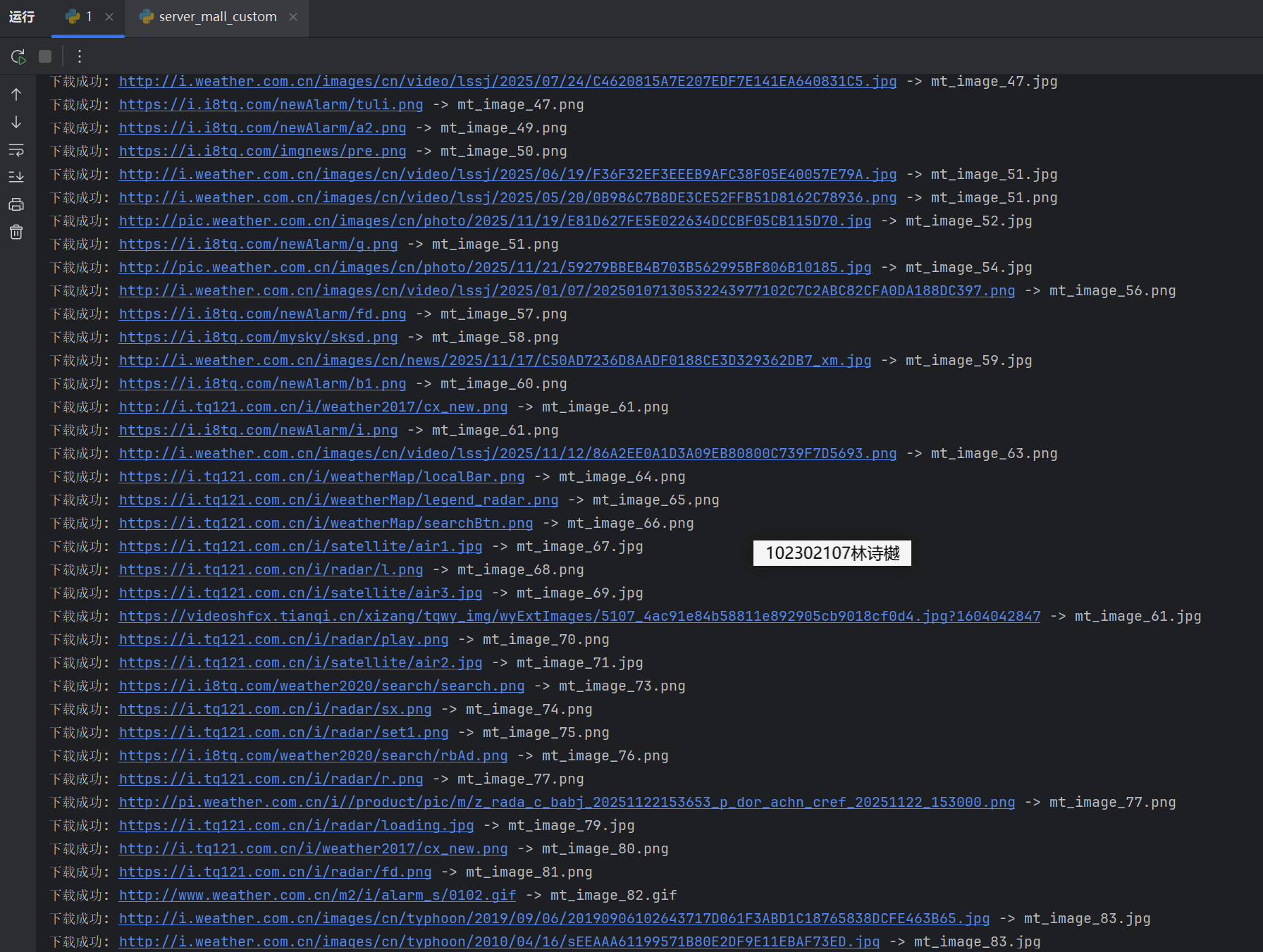Toggle soft-wrap for console output

[16, 149]
